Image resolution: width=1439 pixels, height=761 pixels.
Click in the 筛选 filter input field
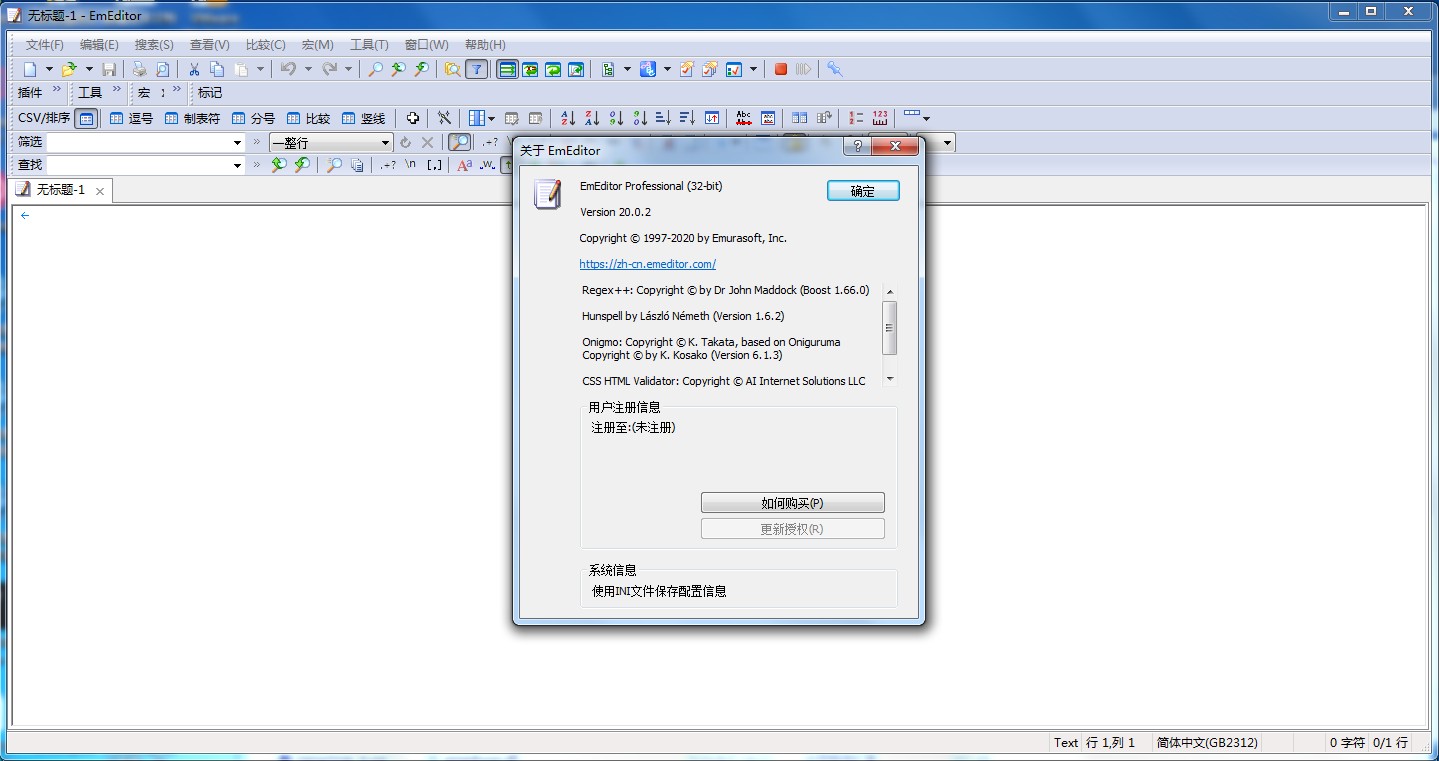tap(138, 142)
